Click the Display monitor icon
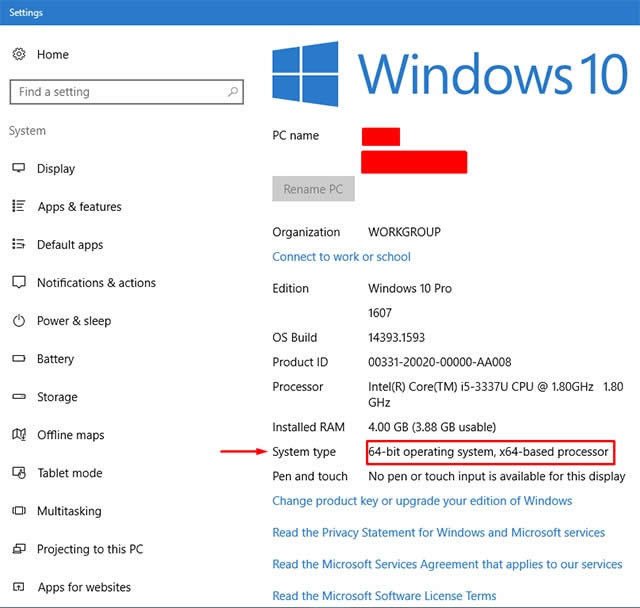Viewport: 640px width, 608px height. [x=19, y=168]
